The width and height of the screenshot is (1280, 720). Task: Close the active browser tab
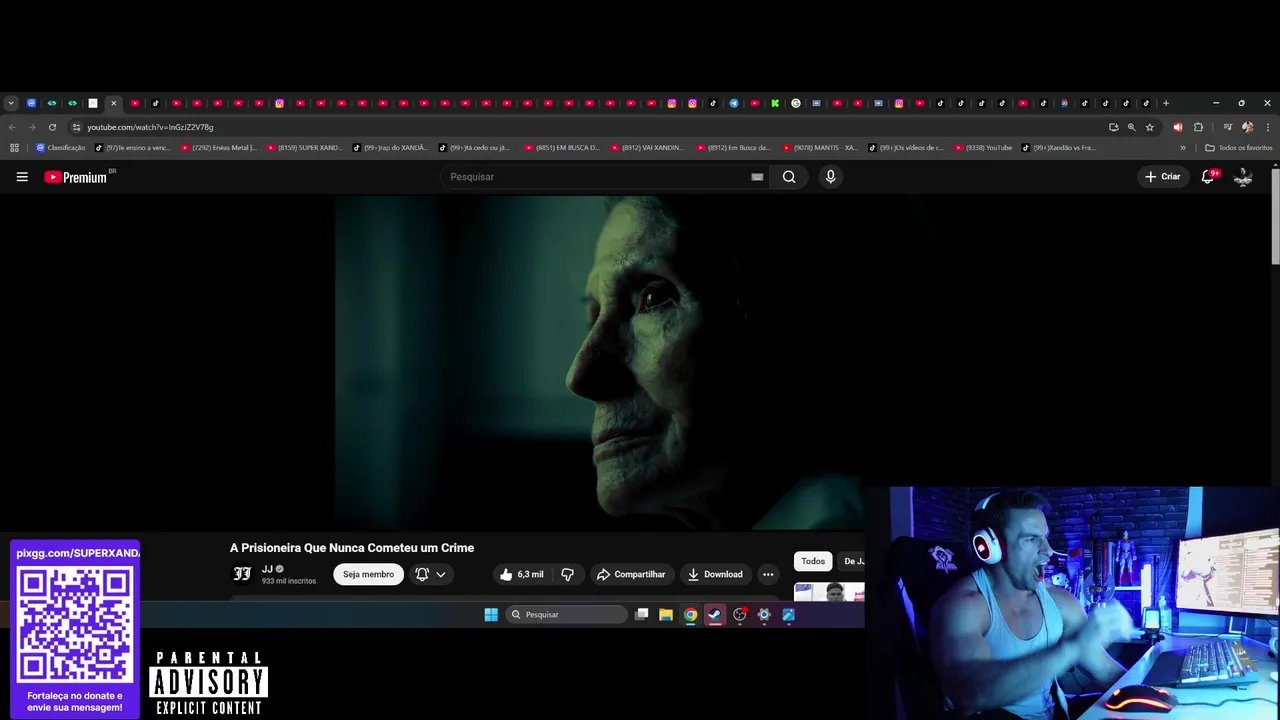tap(114, 103)
